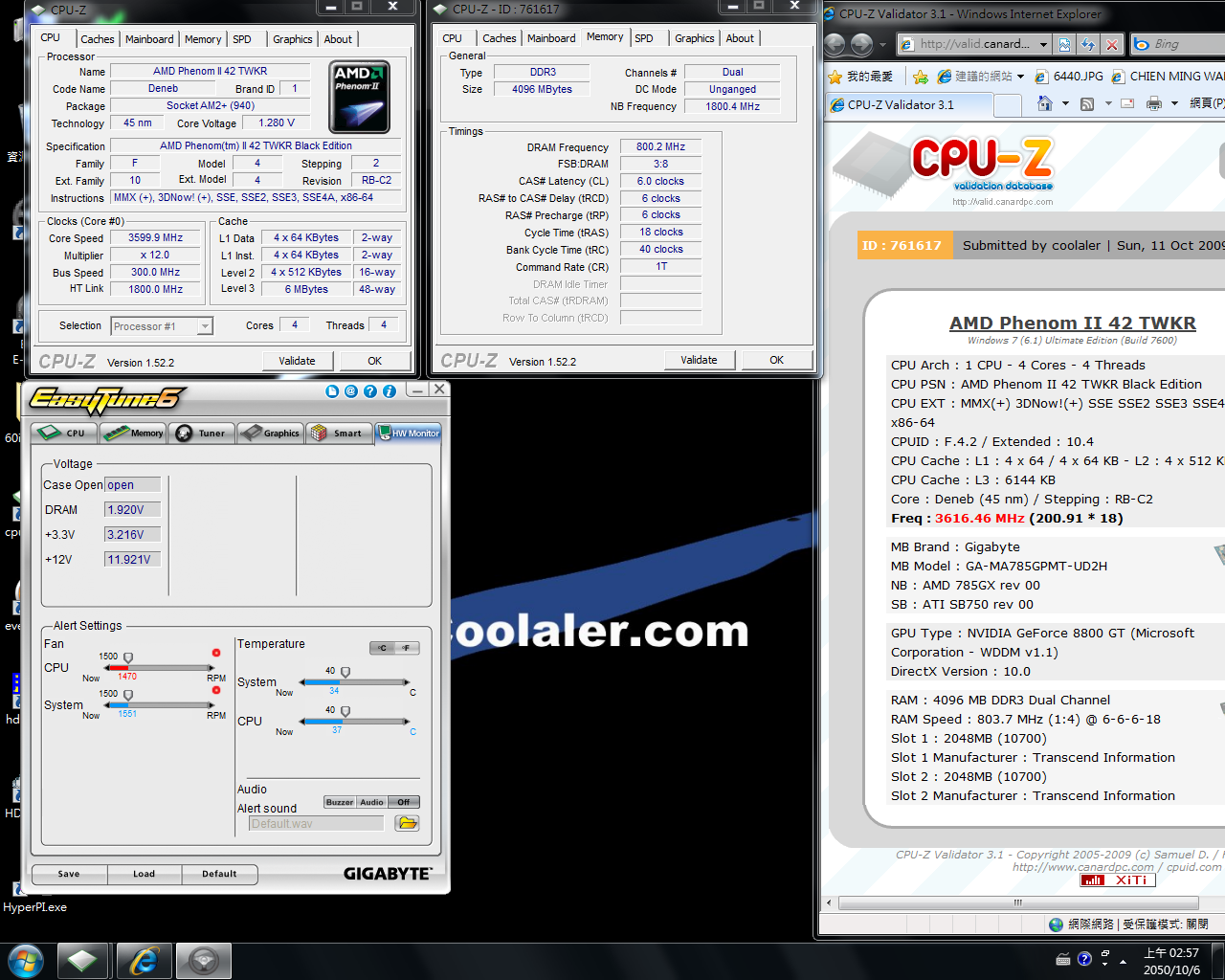
Task: Launch Internet Explorer from the taskbar
Action: pos(144,959)
